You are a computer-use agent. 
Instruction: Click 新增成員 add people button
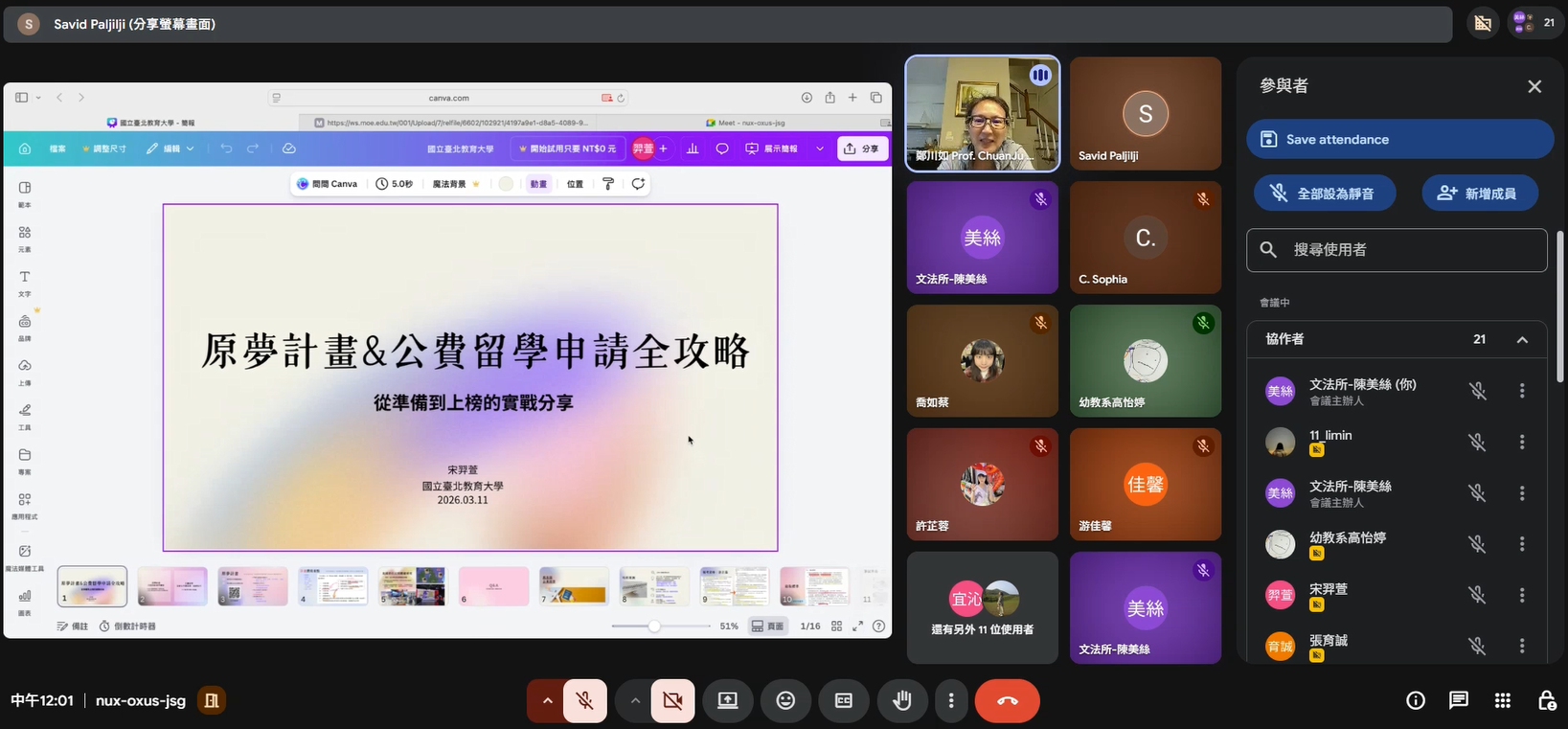pos(1480,193)
